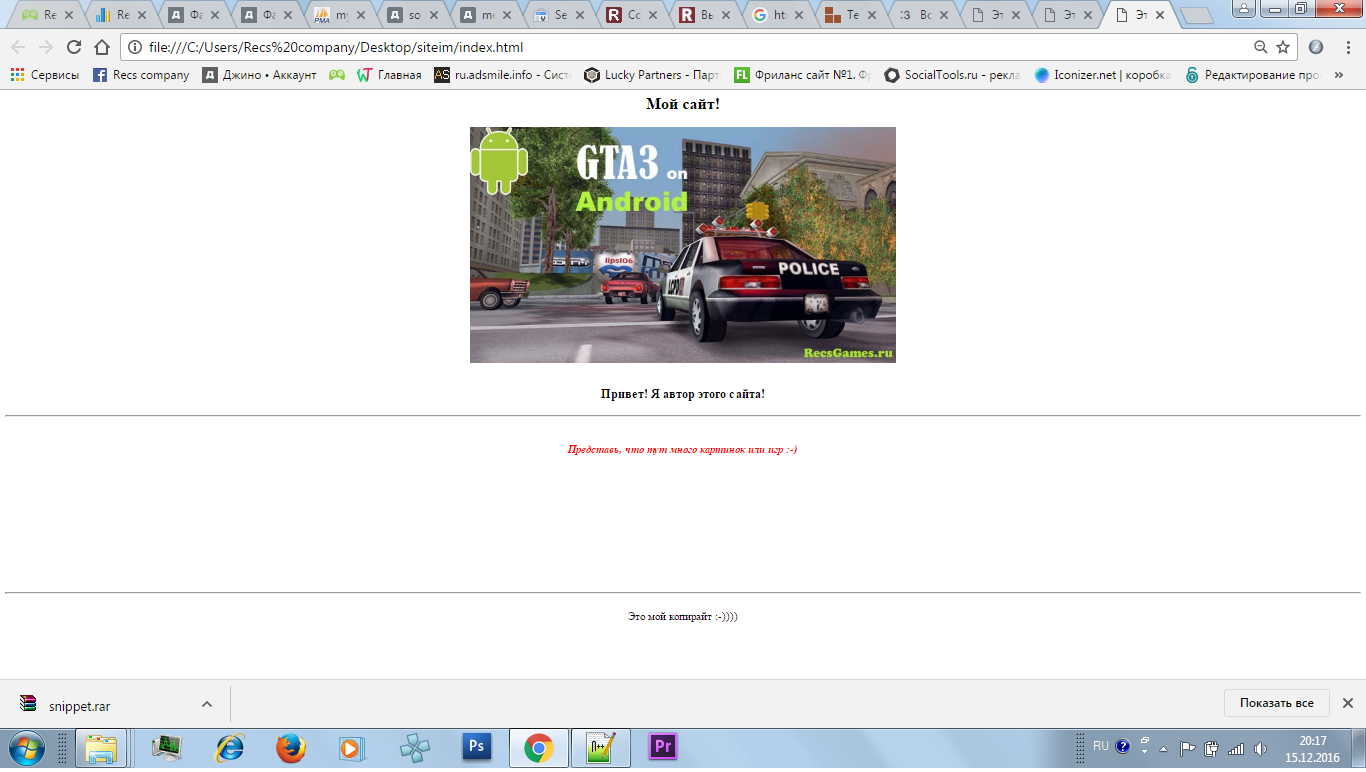This screenshot has height=772, width=1366.
Task: Click the extension icon beside the address bar
Action: [x=1316, y=47]
